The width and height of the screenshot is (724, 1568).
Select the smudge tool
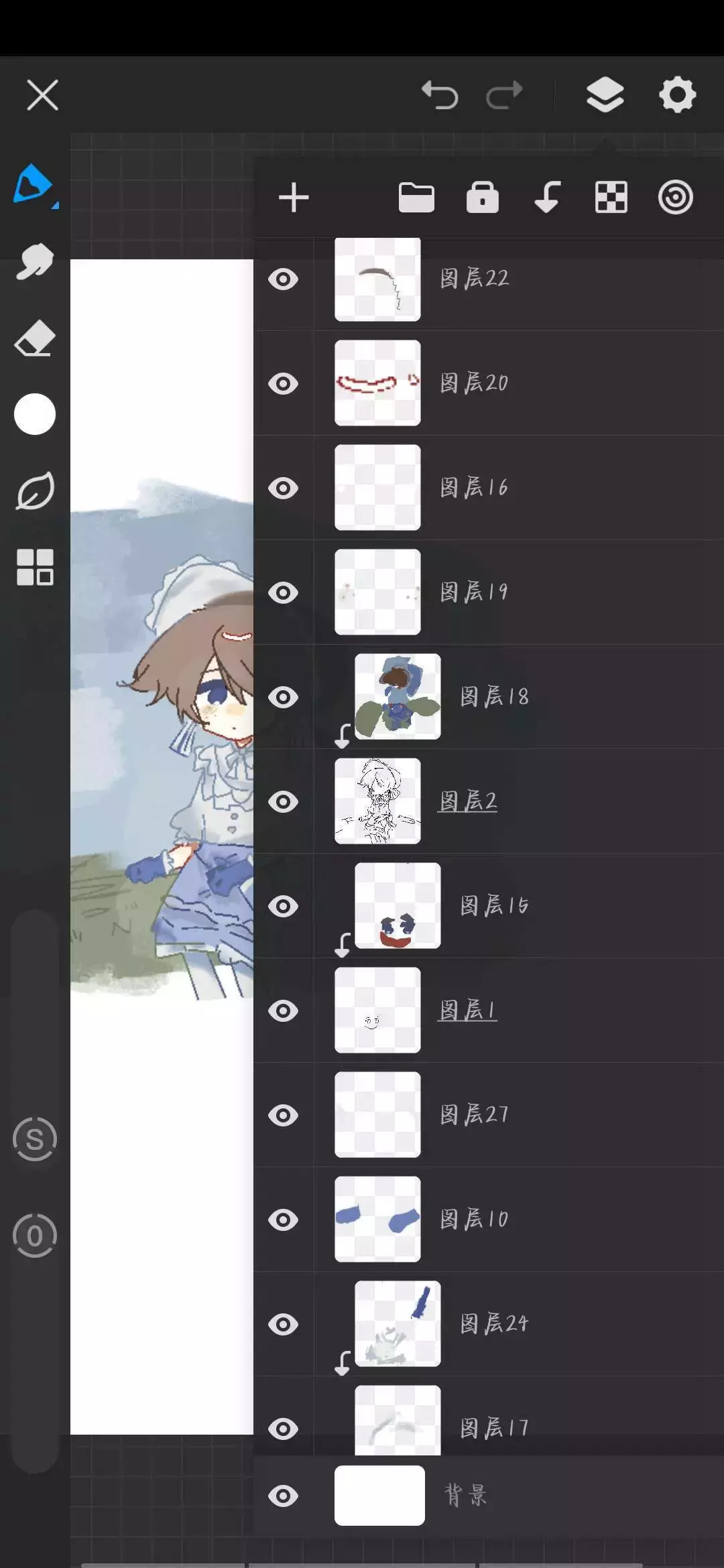34,261
